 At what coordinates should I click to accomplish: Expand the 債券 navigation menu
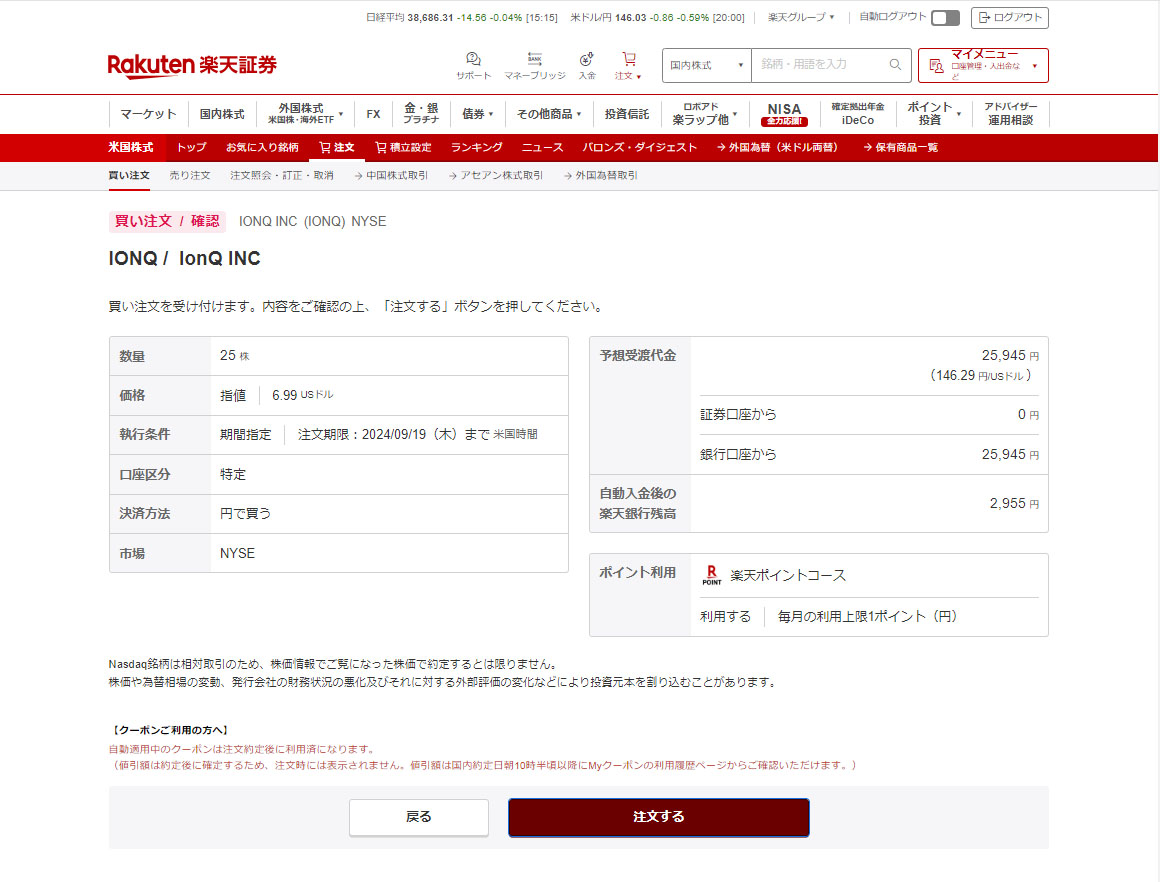(477, 114)
